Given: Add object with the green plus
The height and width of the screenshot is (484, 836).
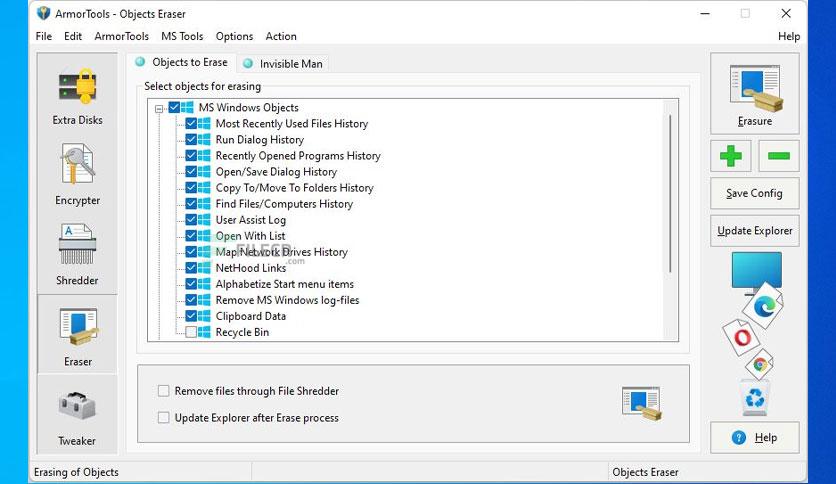Looking at the screenshot, I should [730, 156].
